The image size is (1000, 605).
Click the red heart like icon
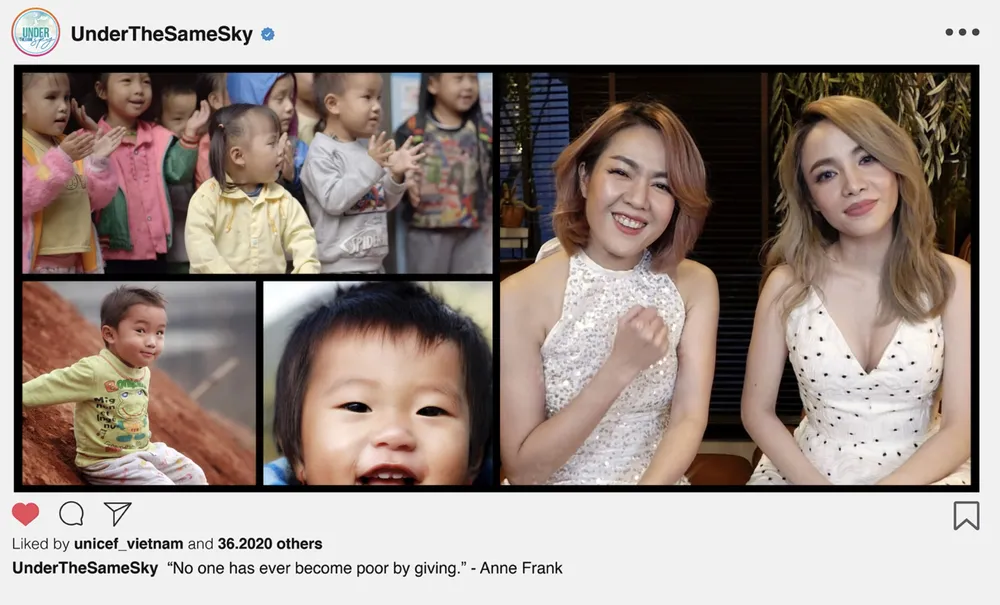coord(26,514)
